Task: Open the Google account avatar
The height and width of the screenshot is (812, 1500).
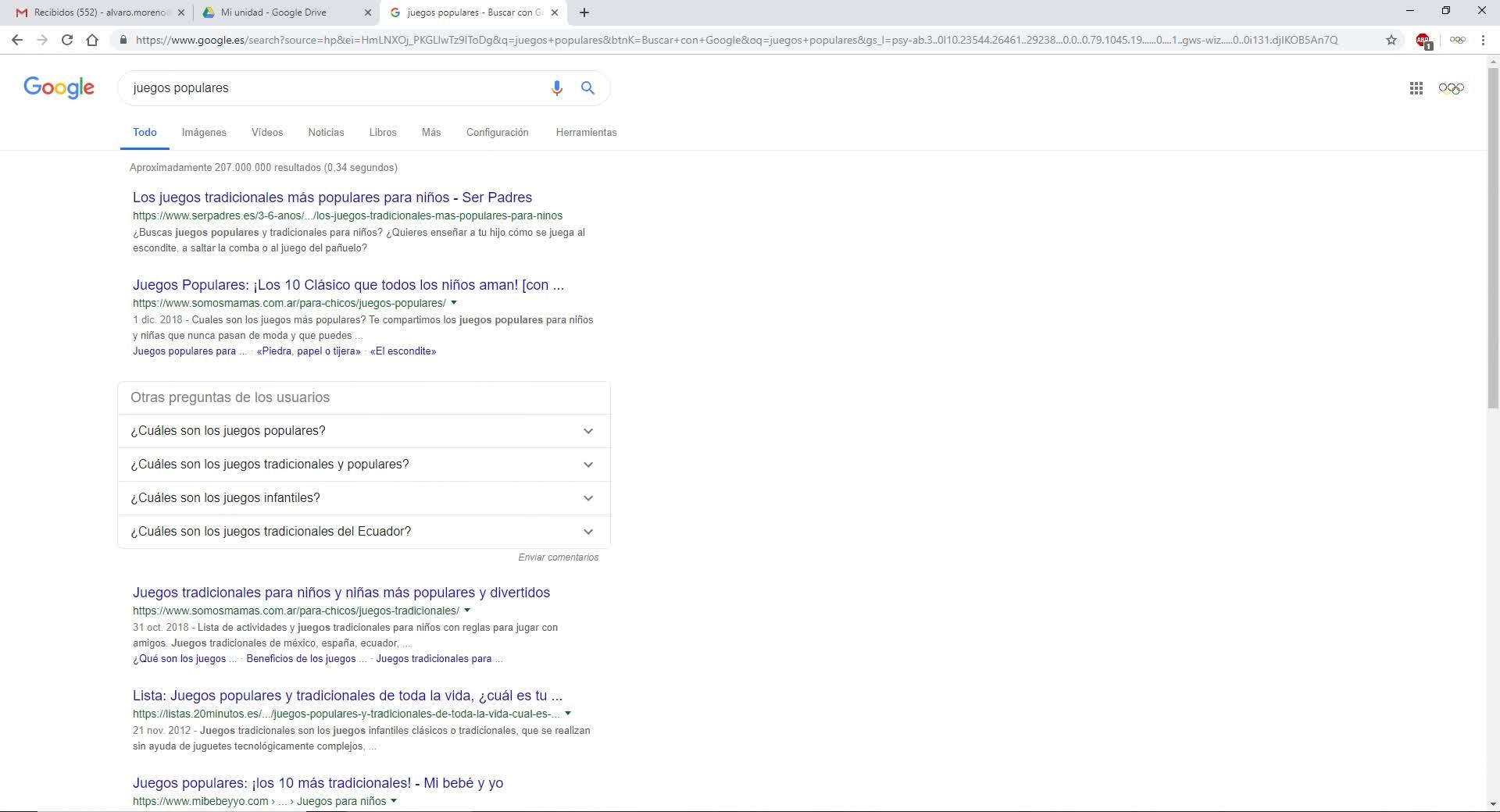Action: click(1451, 88)
